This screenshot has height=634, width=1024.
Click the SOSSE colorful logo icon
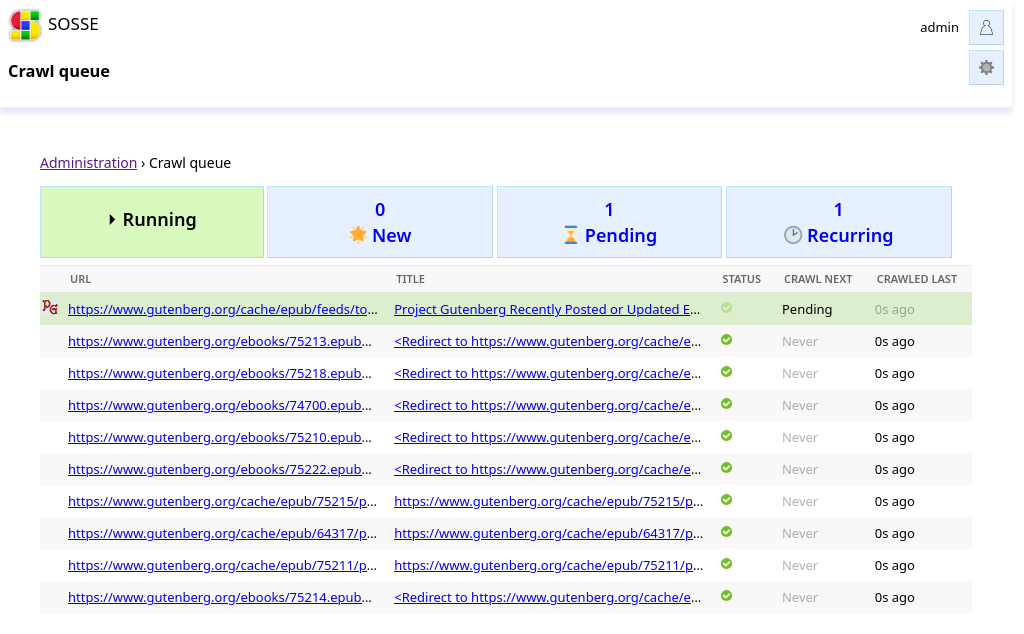(x=25, y=25)
